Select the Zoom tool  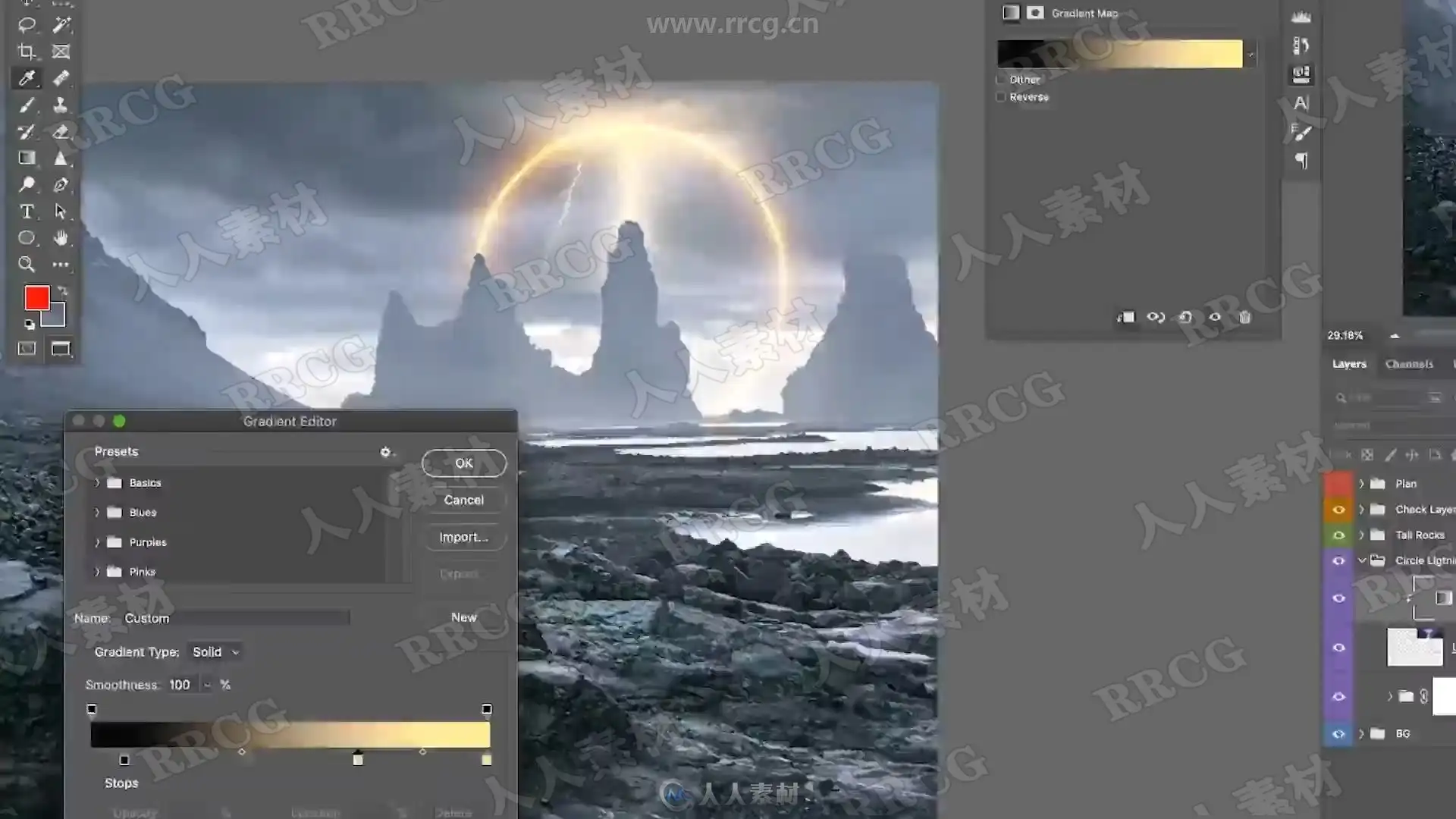(27, 265)
